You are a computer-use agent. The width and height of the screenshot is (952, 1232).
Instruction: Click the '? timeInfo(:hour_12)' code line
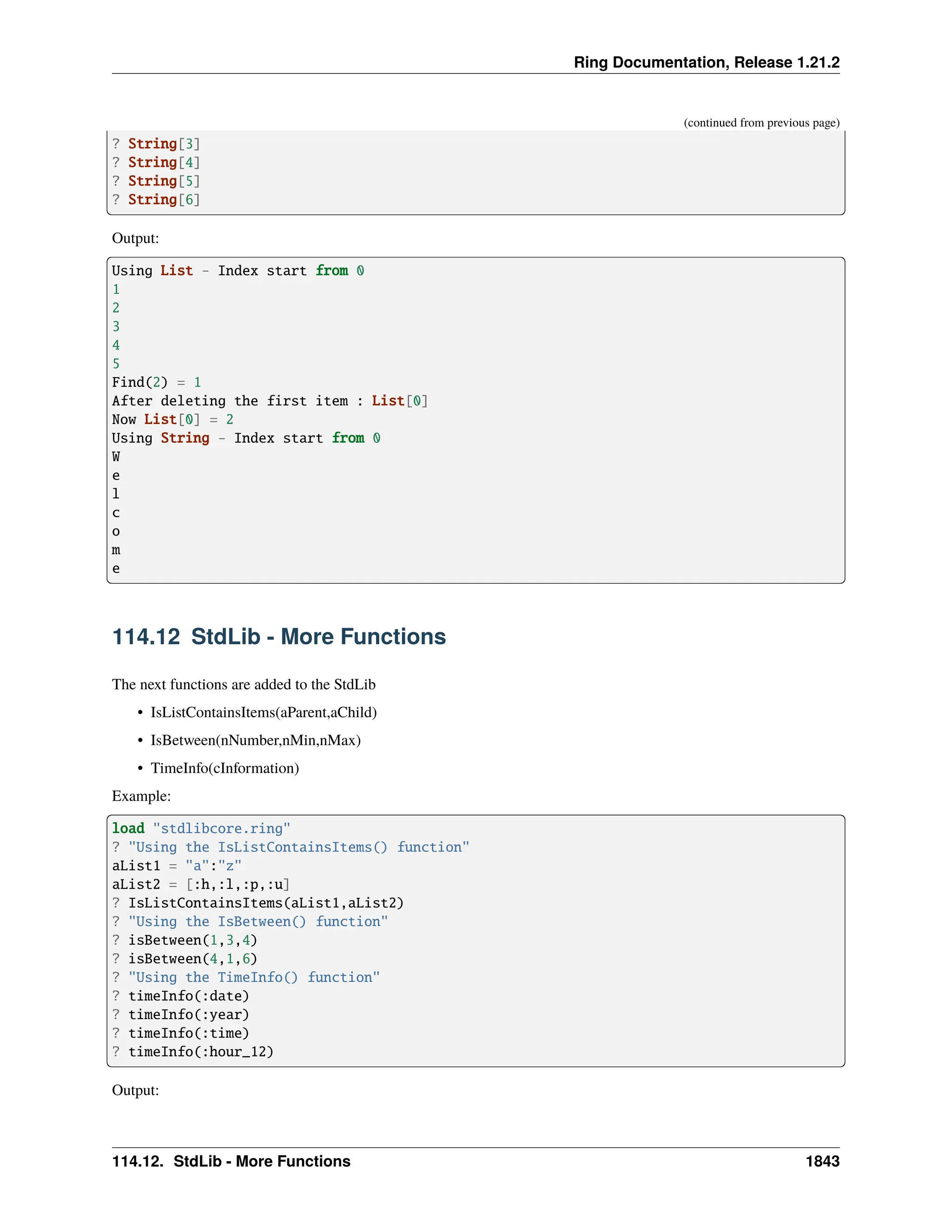pyautogui.click(x=192, y=1052)
